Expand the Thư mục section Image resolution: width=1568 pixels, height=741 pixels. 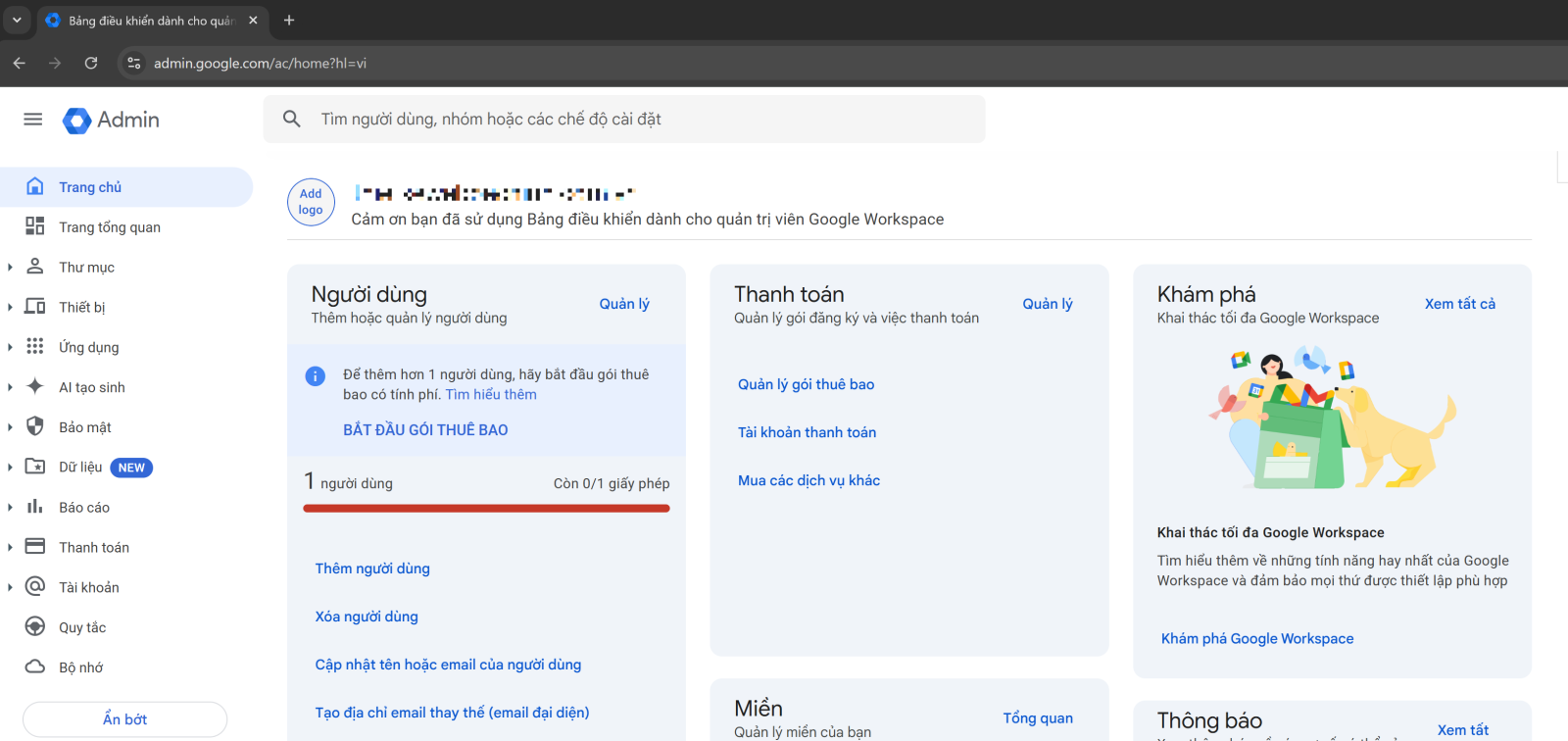[10, 268]
